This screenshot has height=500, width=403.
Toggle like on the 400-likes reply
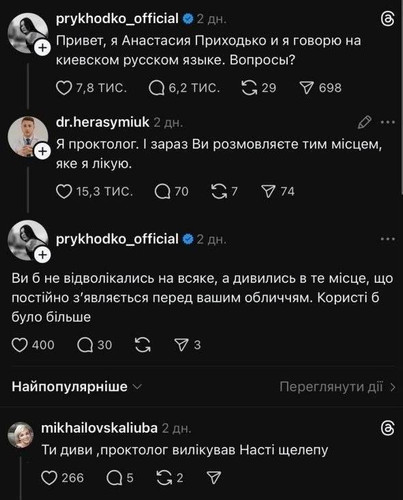(x=19, y=345)
